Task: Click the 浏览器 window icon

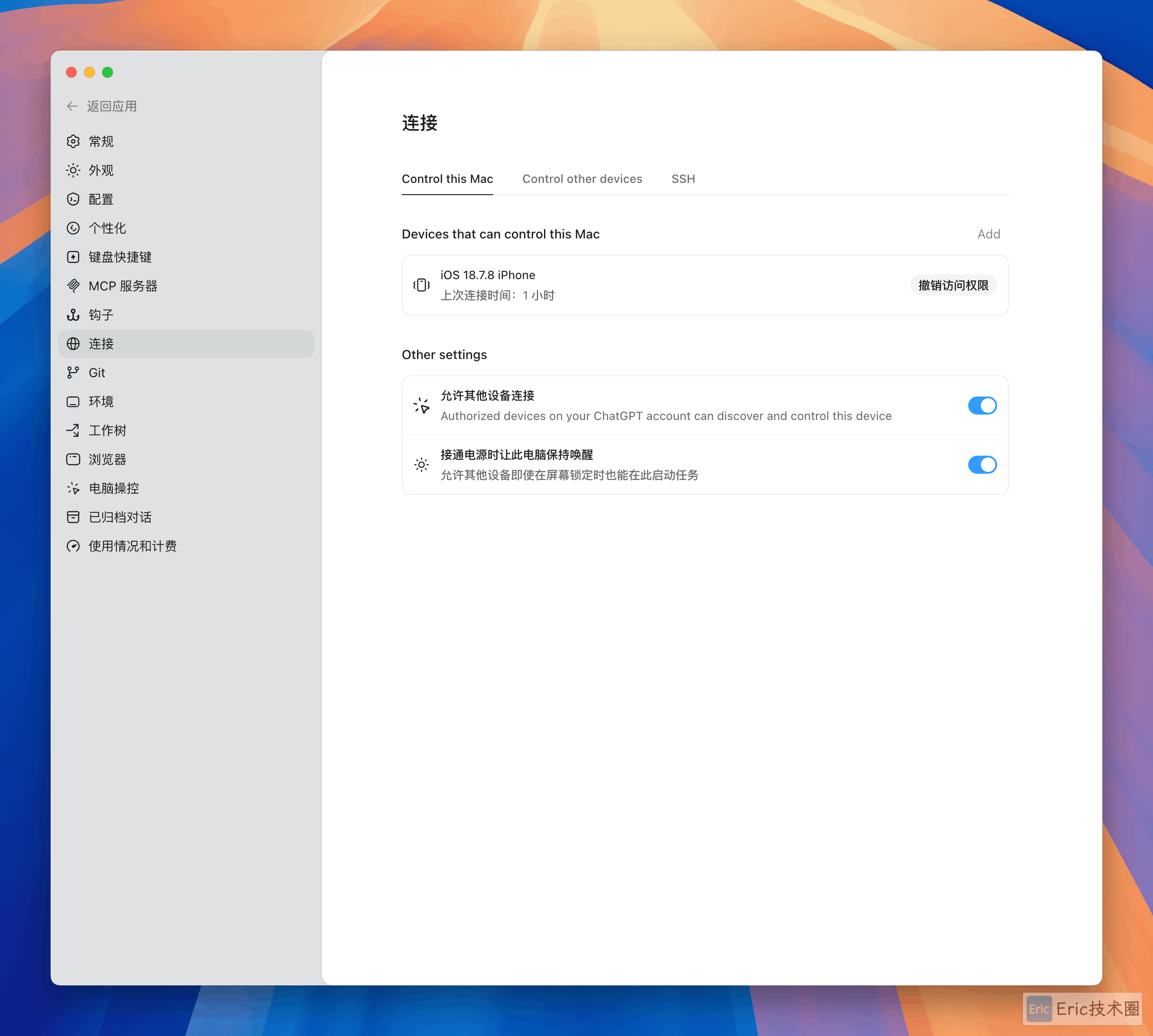Action: point(73,459)
